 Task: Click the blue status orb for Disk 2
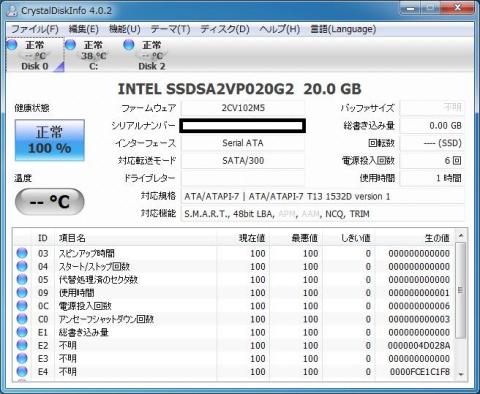click(129, 45)
